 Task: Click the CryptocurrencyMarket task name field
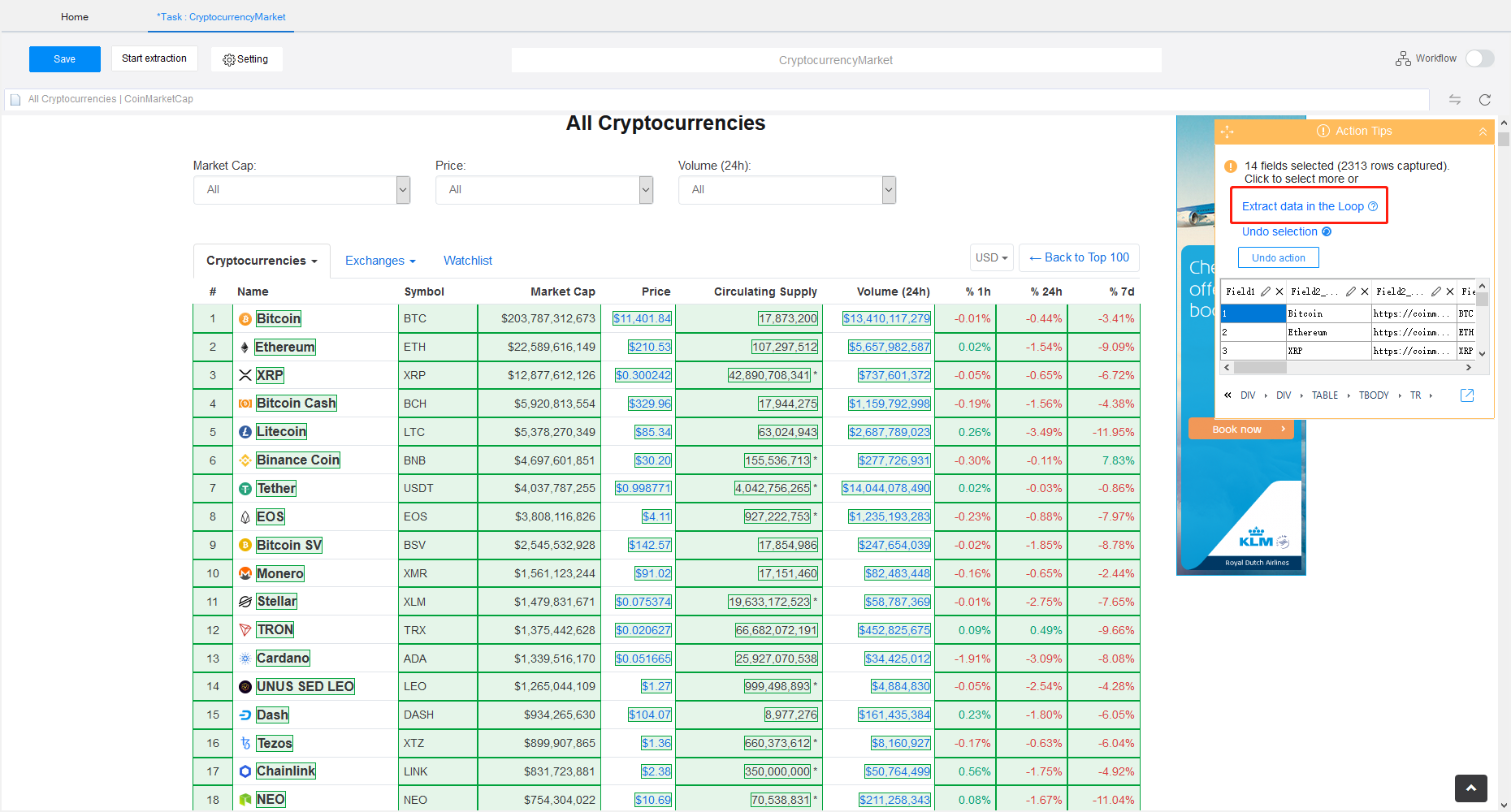click(x=836, y=60)
